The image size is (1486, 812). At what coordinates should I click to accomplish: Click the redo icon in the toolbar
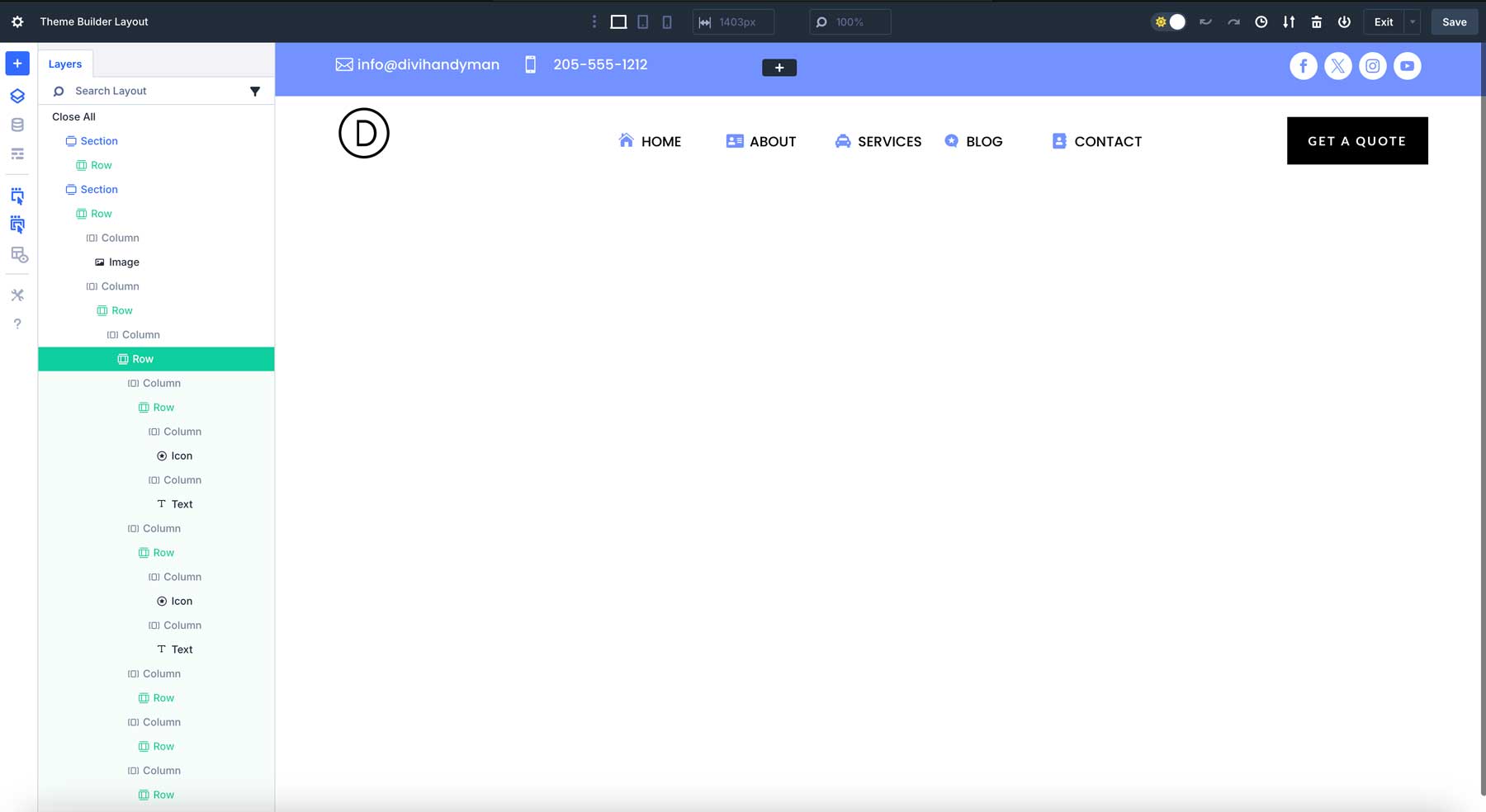(1233, 22)
